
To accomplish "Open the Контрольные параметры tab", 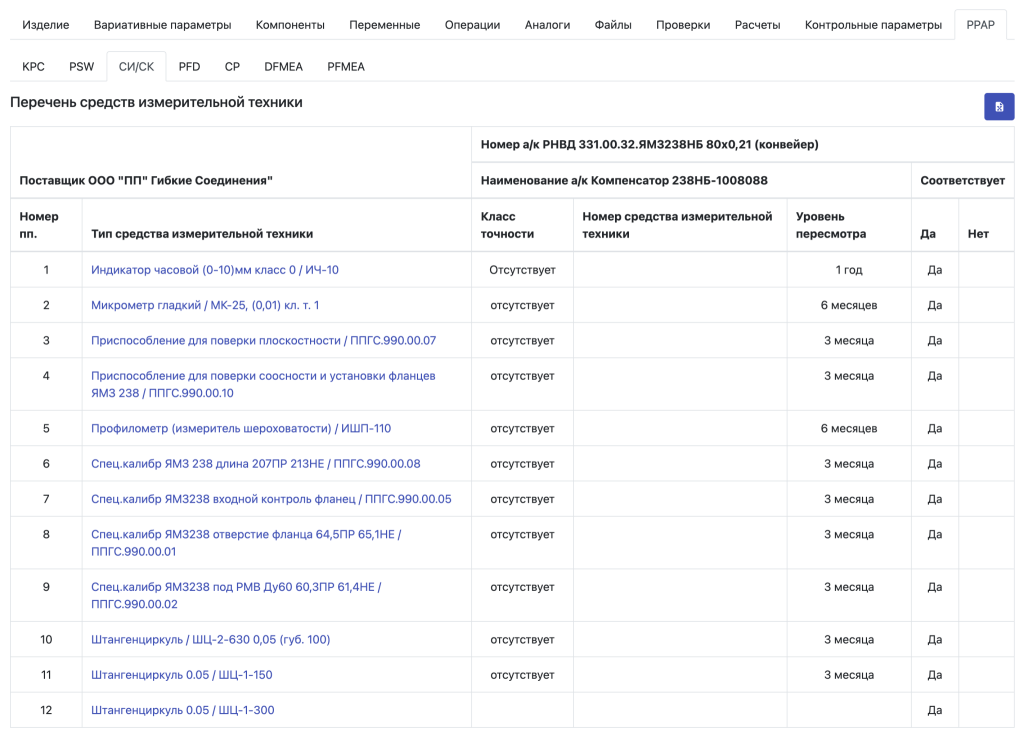I will point(873,25).
